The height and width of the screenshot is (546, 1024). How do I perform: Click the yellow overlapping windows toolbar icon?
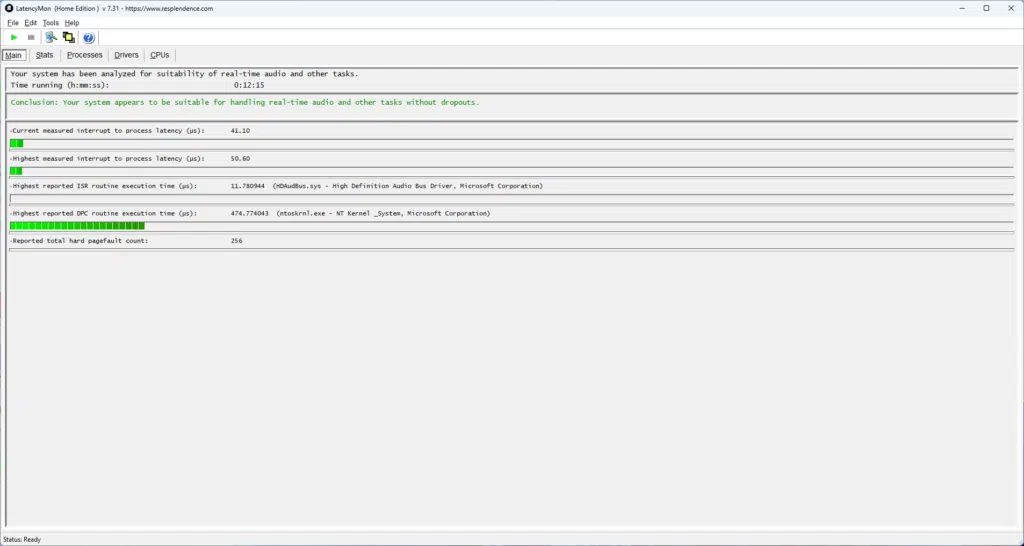click(69, 38)
